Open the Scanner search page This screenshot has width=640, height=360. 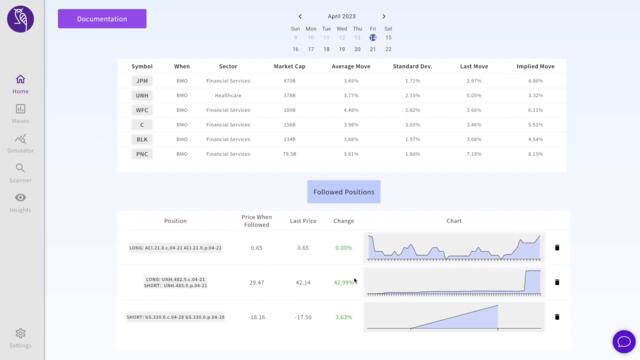(20, 173)
